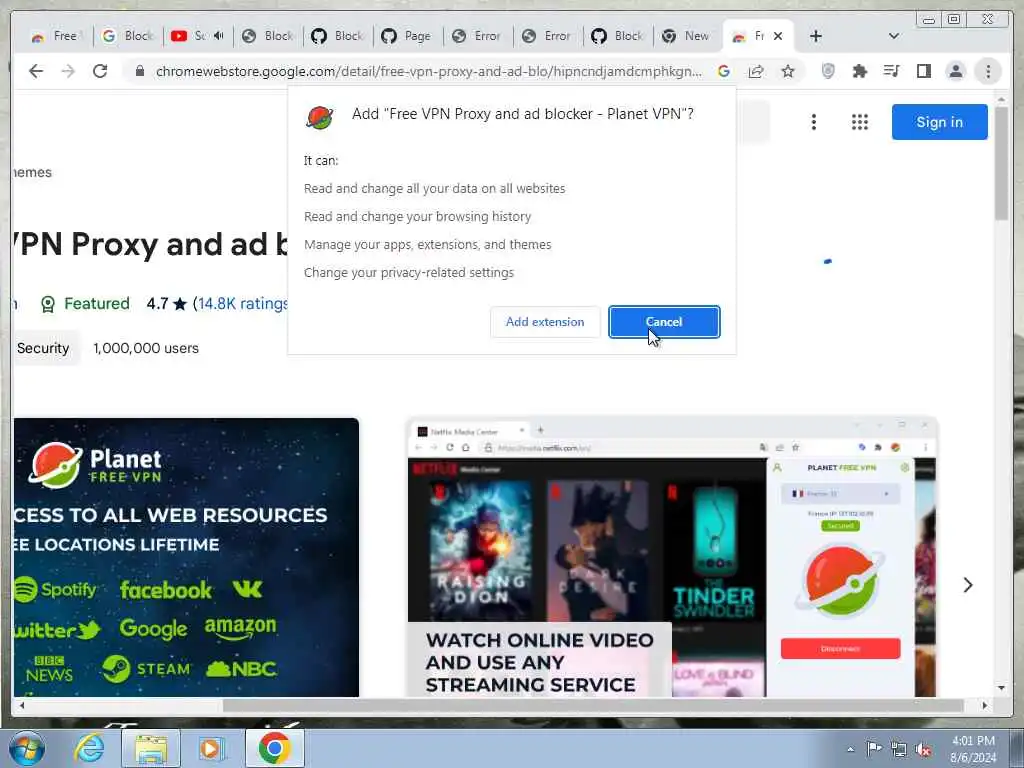Click the shield extension icon
Image resolution: width=1024 pixels, height=768 pixels.
[x=827, y=71]
